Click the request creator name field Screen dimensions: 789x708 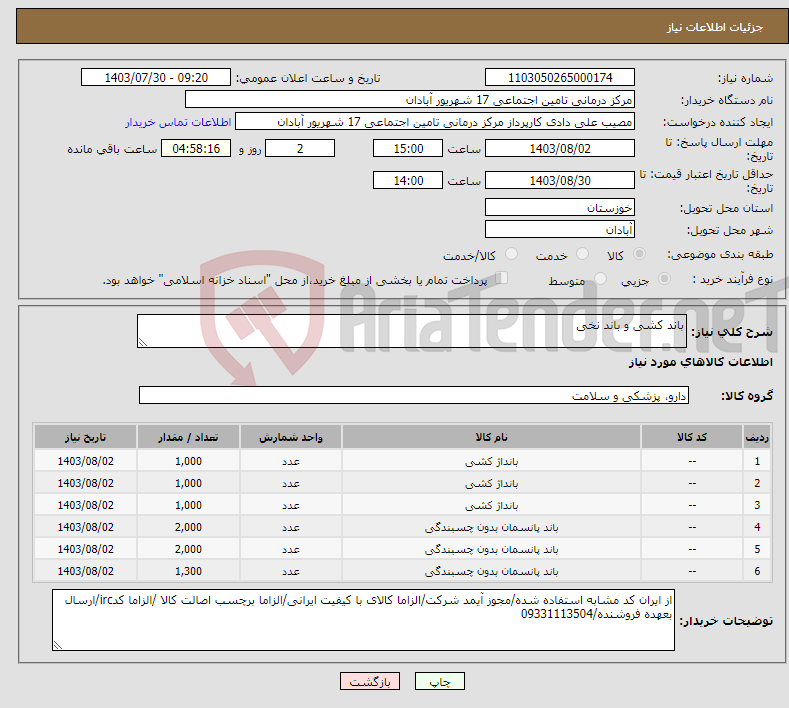pyautogui.click(x=435, y=122)
